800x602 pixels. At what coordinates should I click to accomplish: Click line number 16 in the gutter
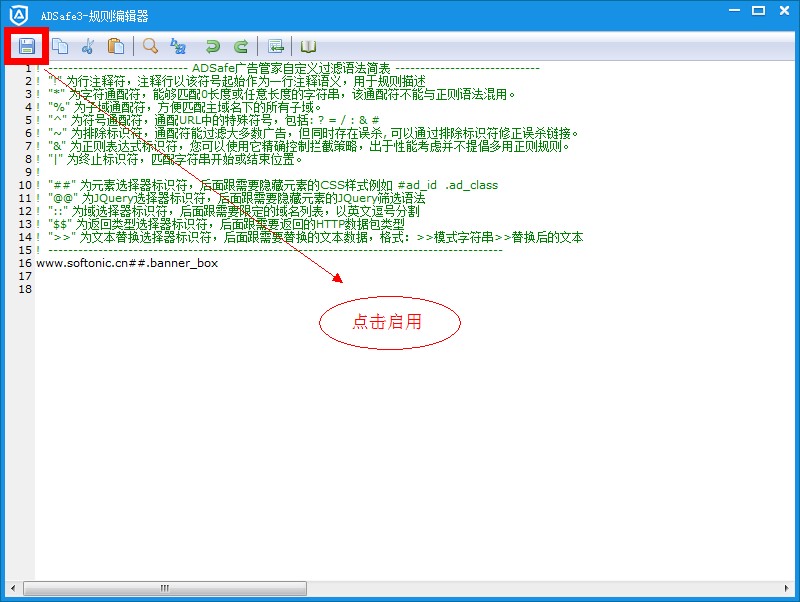click(25, 263)
